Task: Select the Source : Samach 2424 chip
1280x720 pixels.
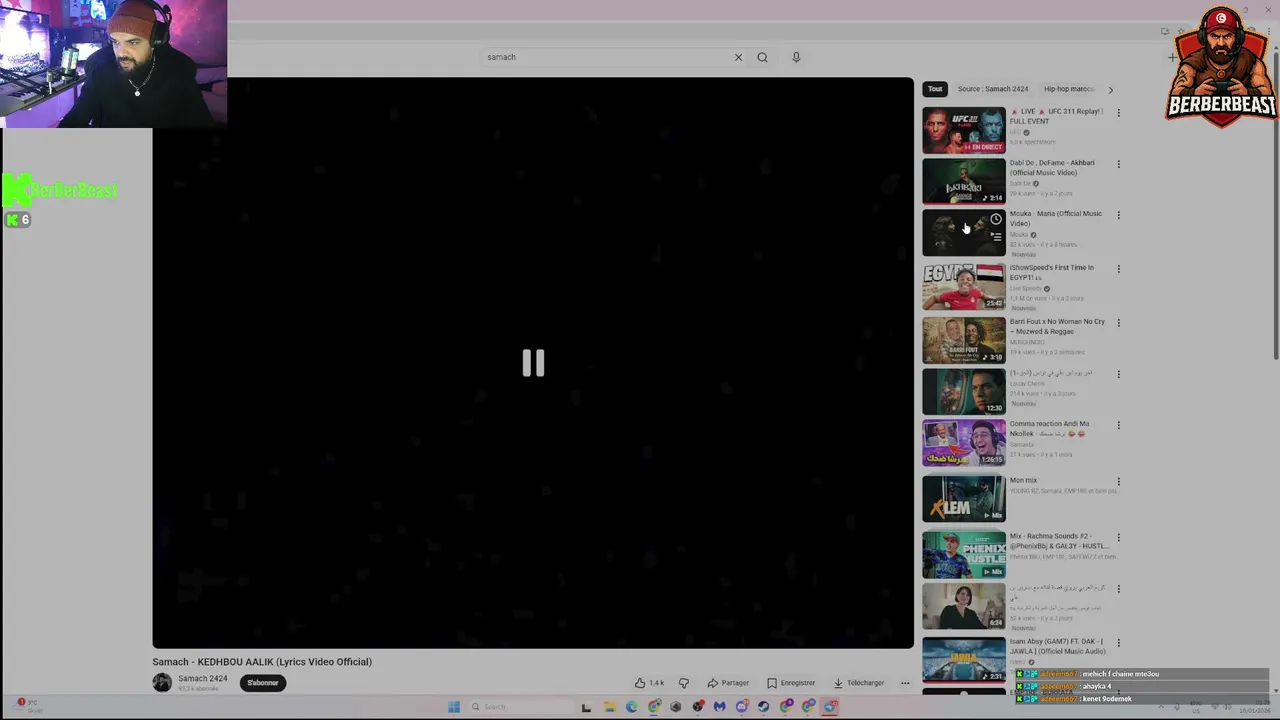Action: (x=993, y=89)
